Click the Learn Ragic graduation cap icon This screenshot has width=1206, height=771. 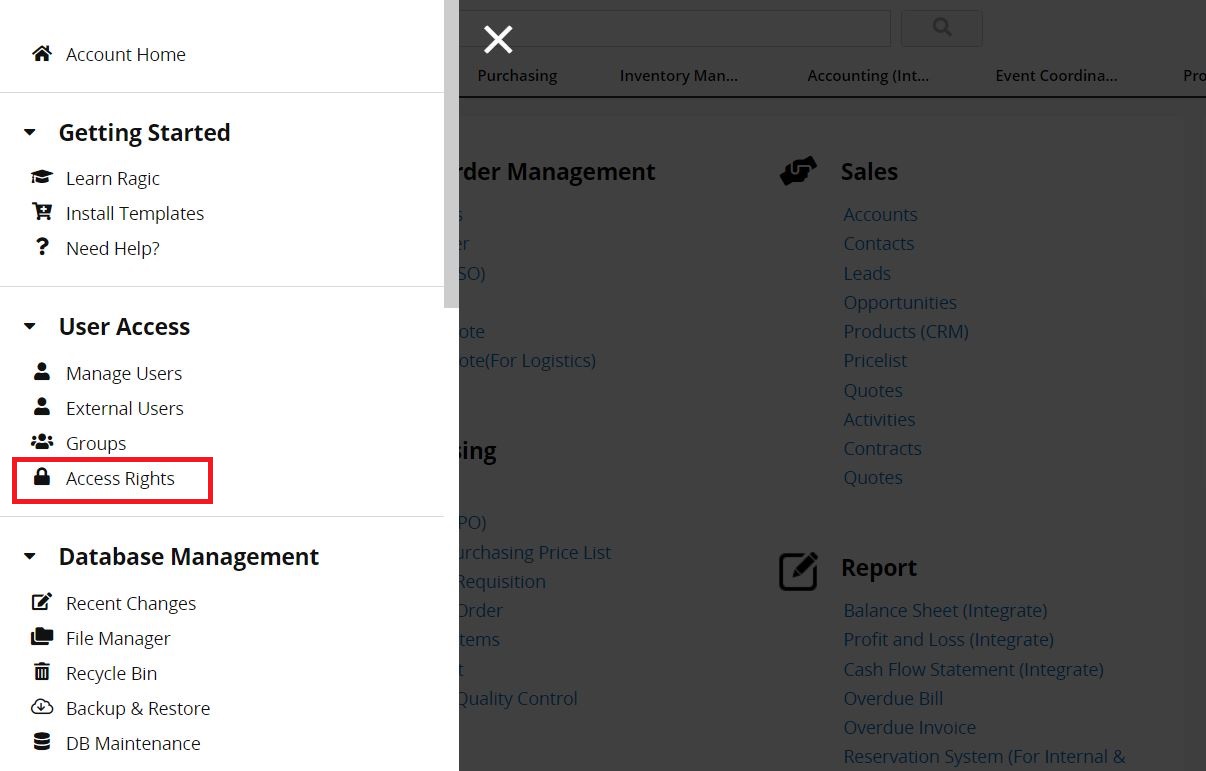click(41, 178)
